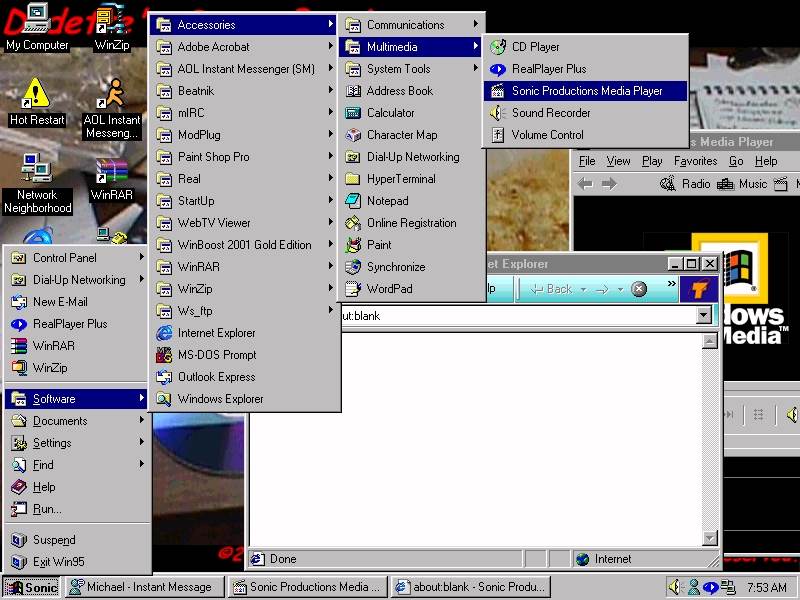800x600 pixels.
Task: Switch to Michael - Instant Message taskbar button
Action: coord(143,587)
